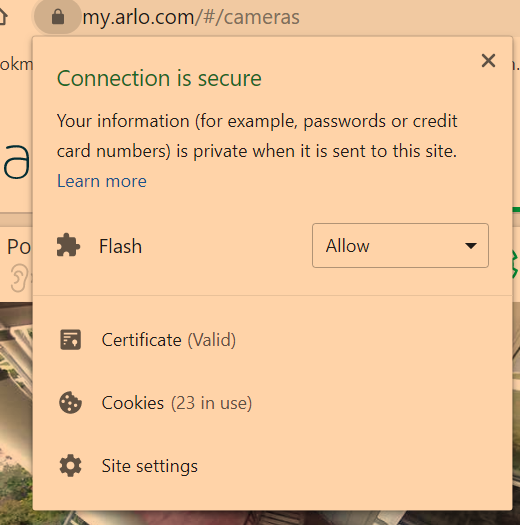Viewport: 520px width, 525px height.
Task: Click the cookie icon in the popup
Action: [70, 402]
